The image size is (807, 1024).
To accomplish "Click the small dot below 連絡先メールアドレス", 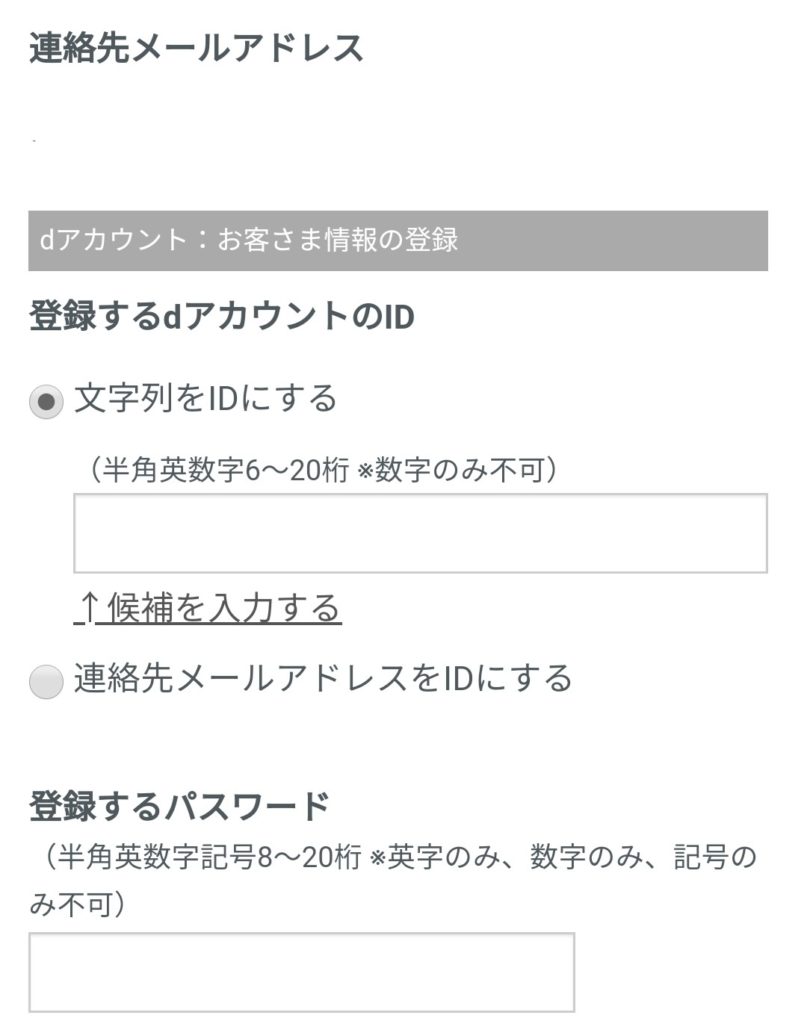I will coord(34,141).
